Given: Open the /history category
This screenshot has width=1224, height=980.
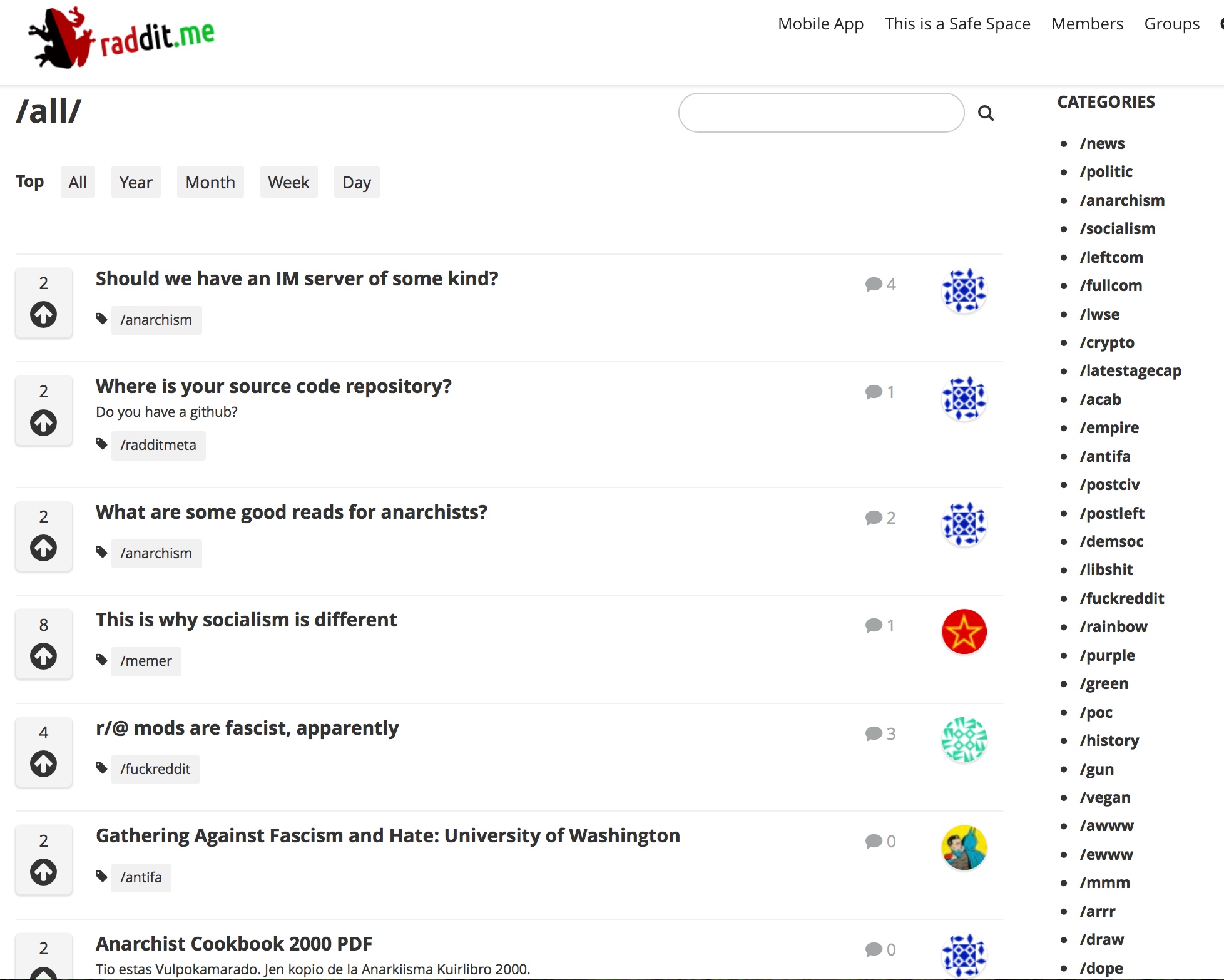Looking at the screenshot, I should (1109, 740).
